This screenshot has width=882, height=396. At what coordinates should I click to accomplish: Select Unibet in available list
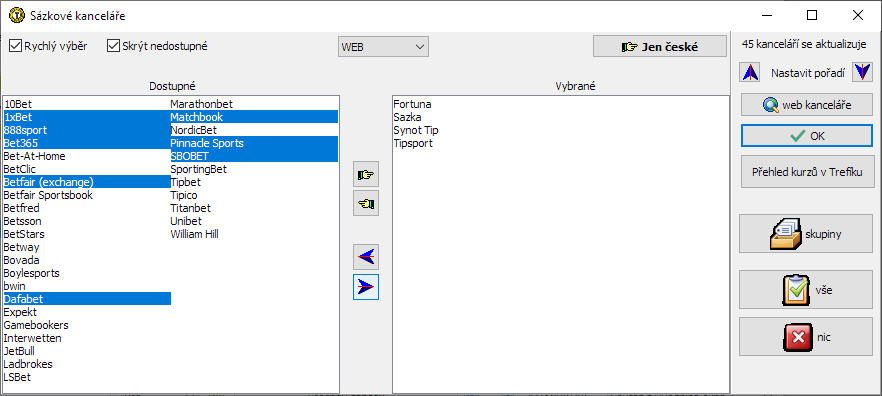254,221
